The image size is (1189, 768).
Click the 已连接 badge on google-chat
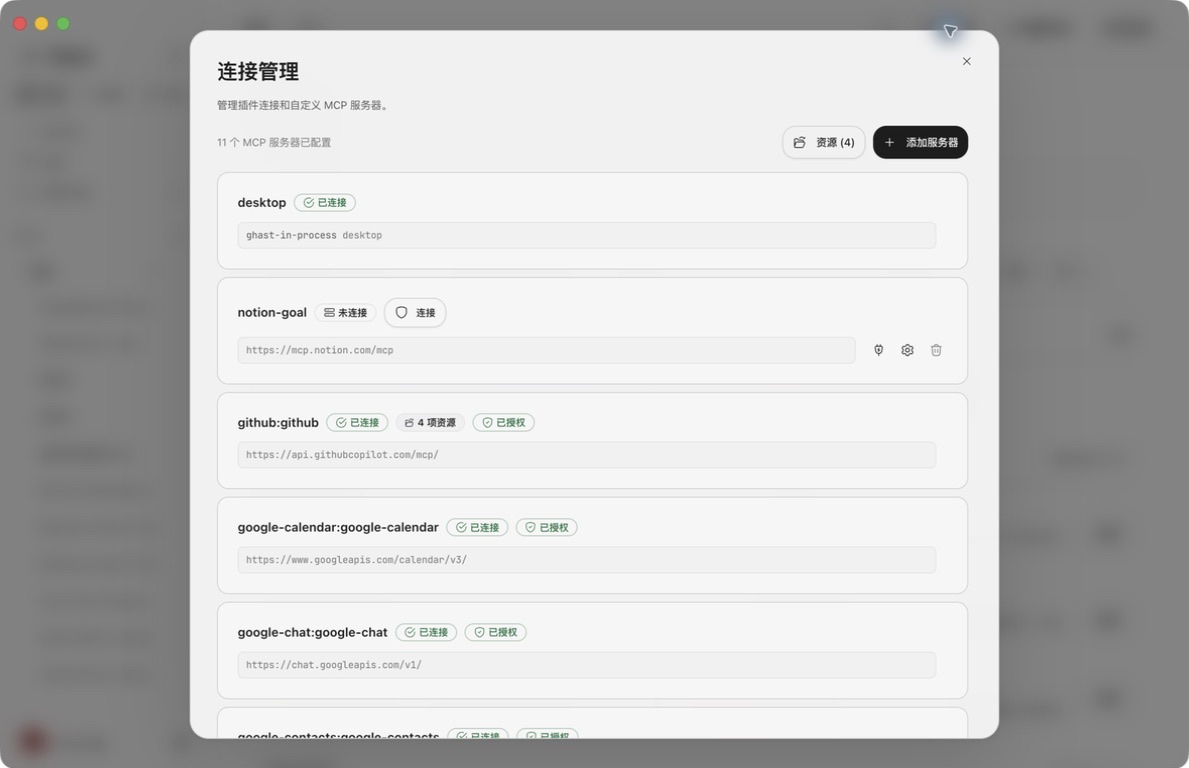tap(426, 632)
